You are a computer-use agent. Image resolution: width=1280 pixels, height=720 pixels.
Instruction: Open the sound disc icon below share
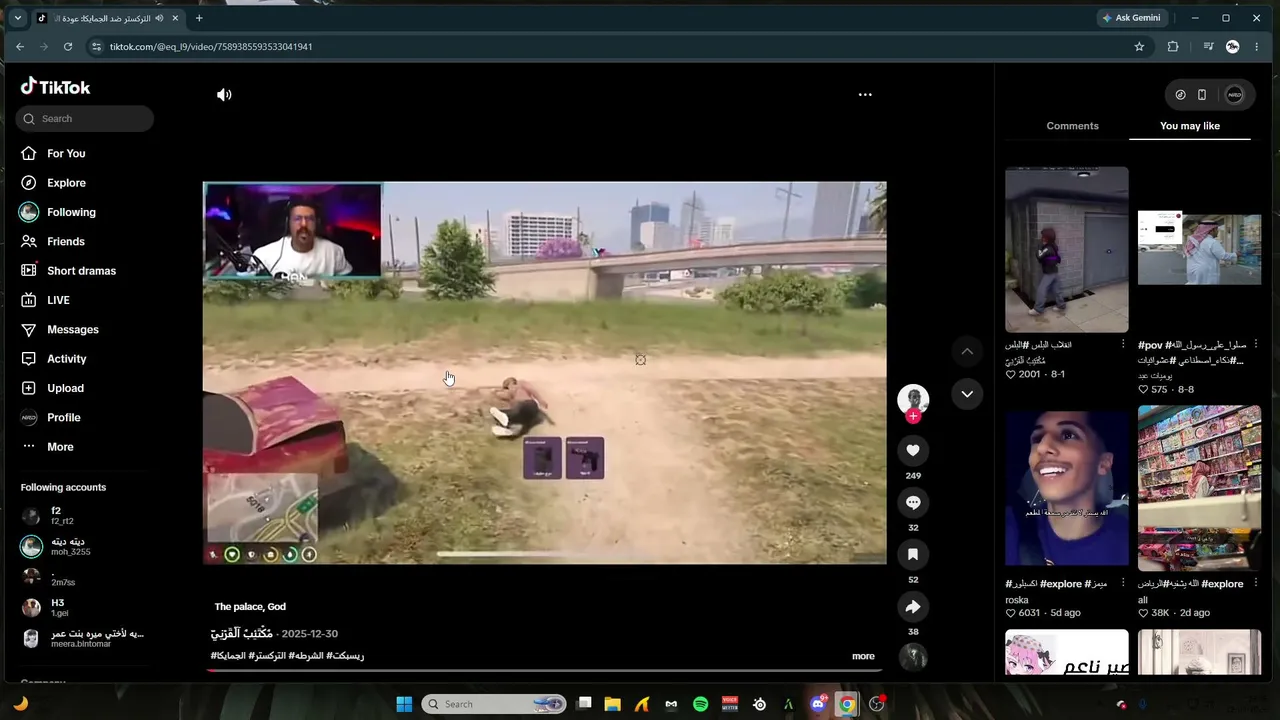(x=913, y=657)
